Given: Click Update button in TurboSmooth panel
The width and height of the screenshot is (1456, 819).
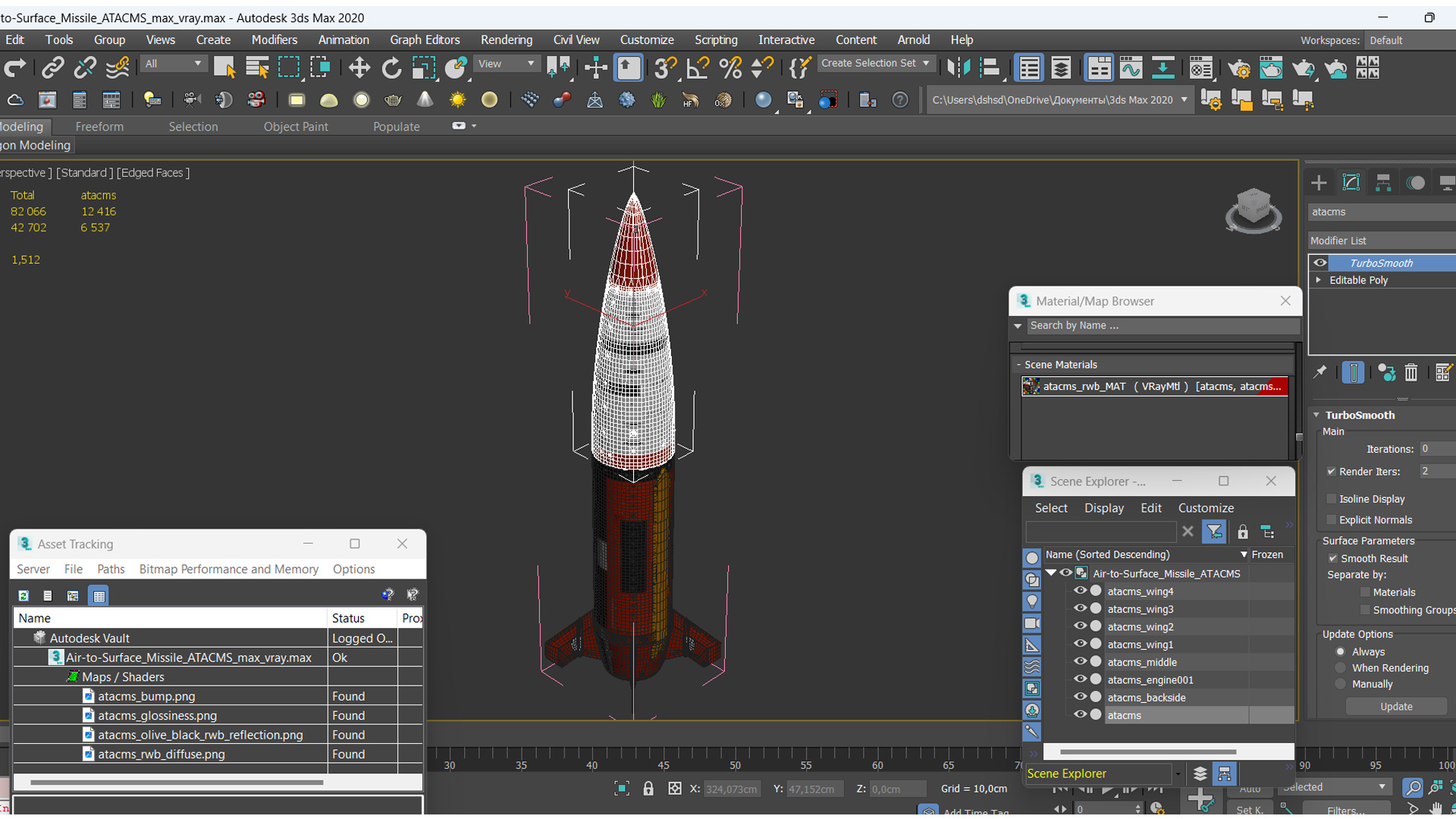Looking at the screenshot, I should pos(1396,707).
